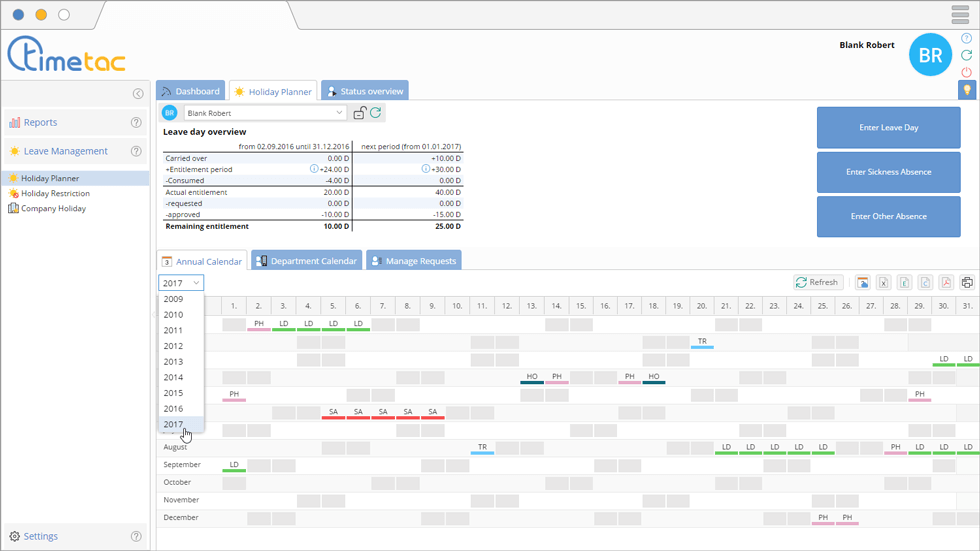Click the BR profile avatar at top right
The image size is (980, 551).
(x=930, y=55)
